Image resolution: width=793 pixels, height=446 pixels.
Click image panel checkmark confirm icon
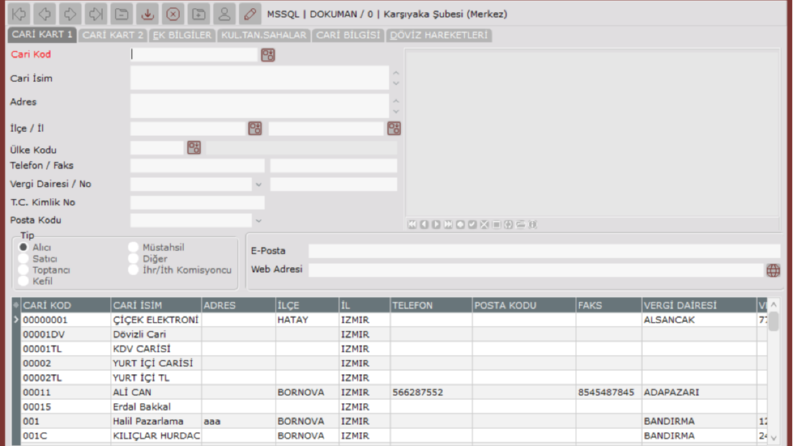pyautogui.click(x=472, y=225)
